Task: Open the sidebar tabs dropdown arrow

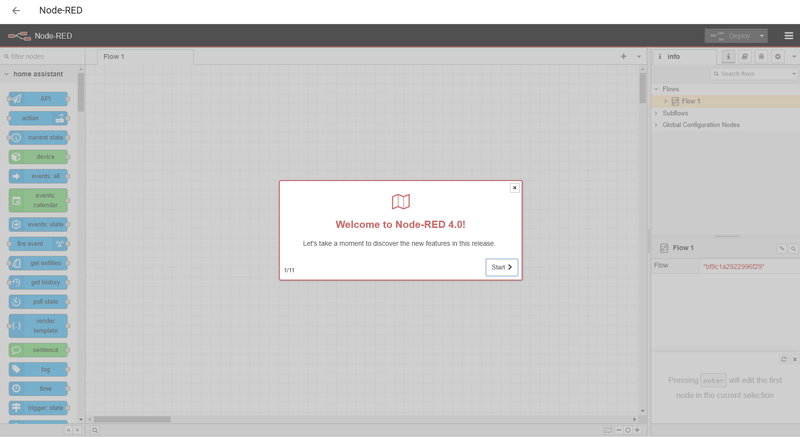Action: tap(794, 57)
